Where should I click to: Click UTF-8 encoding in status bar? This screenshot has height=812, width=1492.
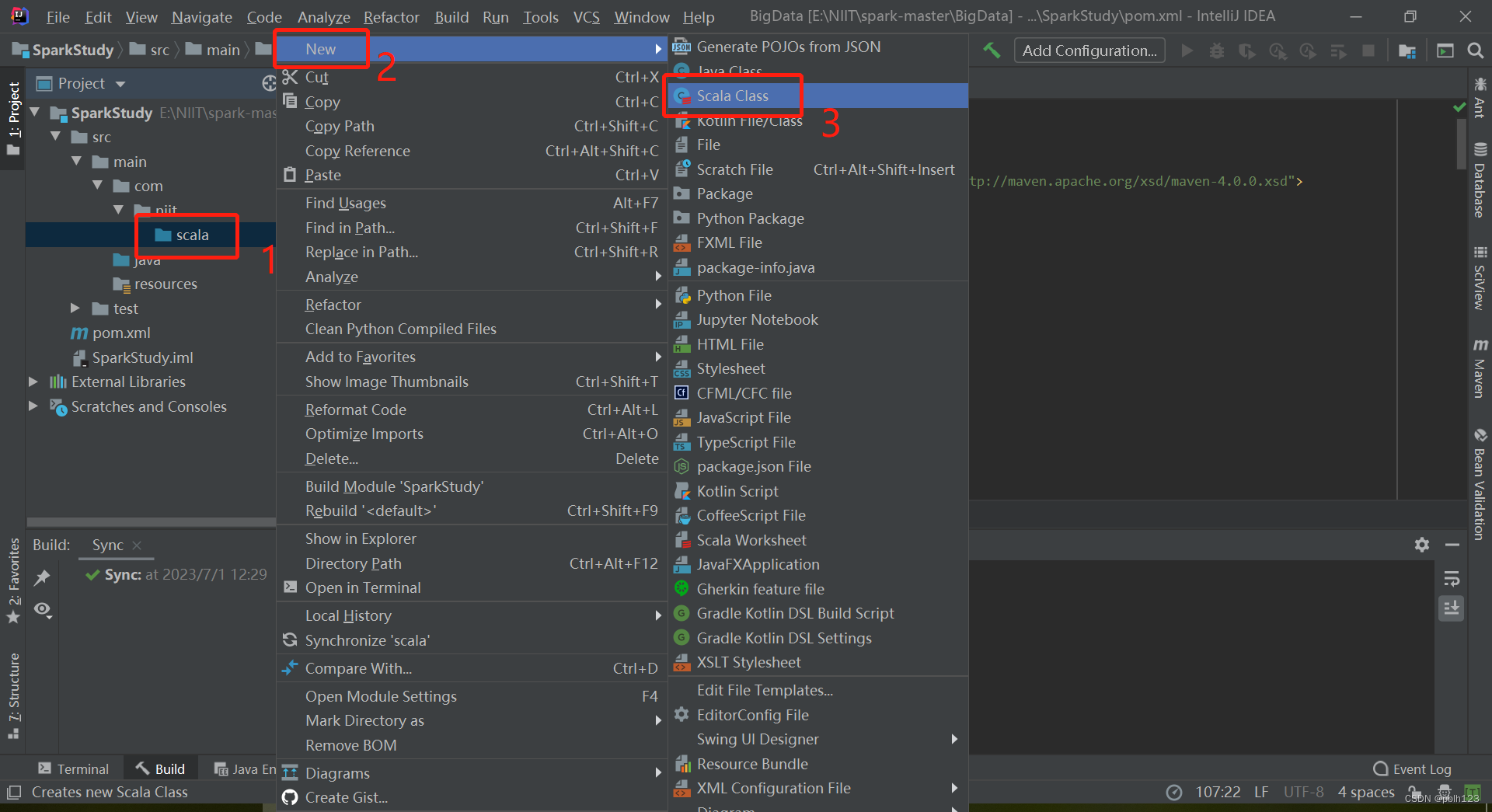(x=1303, y=792)
